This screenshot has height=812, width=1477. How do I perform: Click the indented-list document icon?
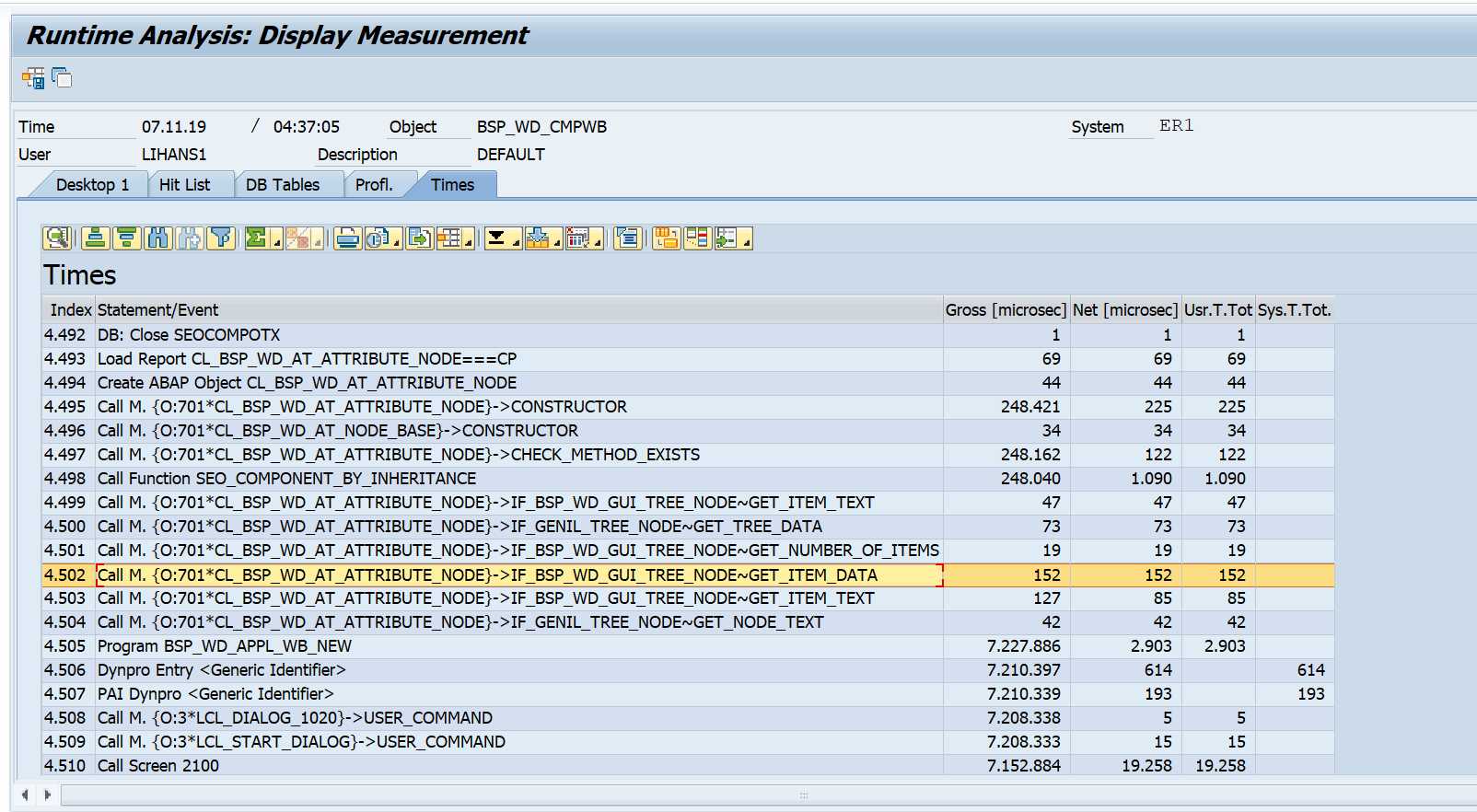(x=628, y=238)
